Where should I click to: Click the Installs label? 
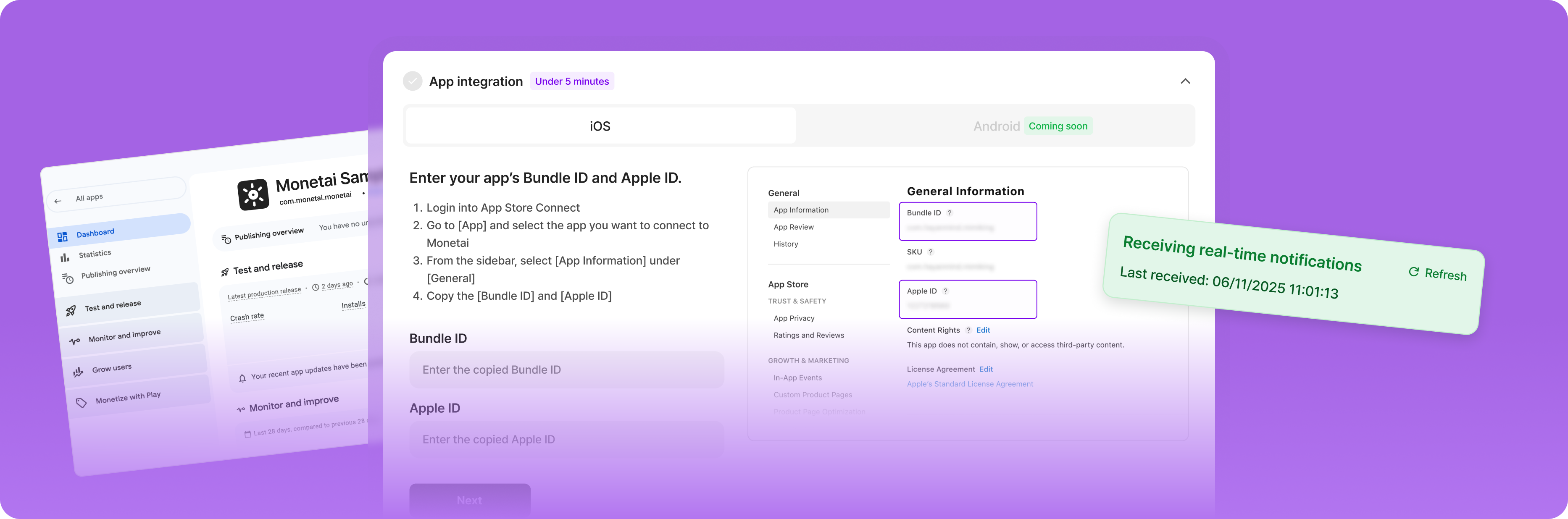354,304
